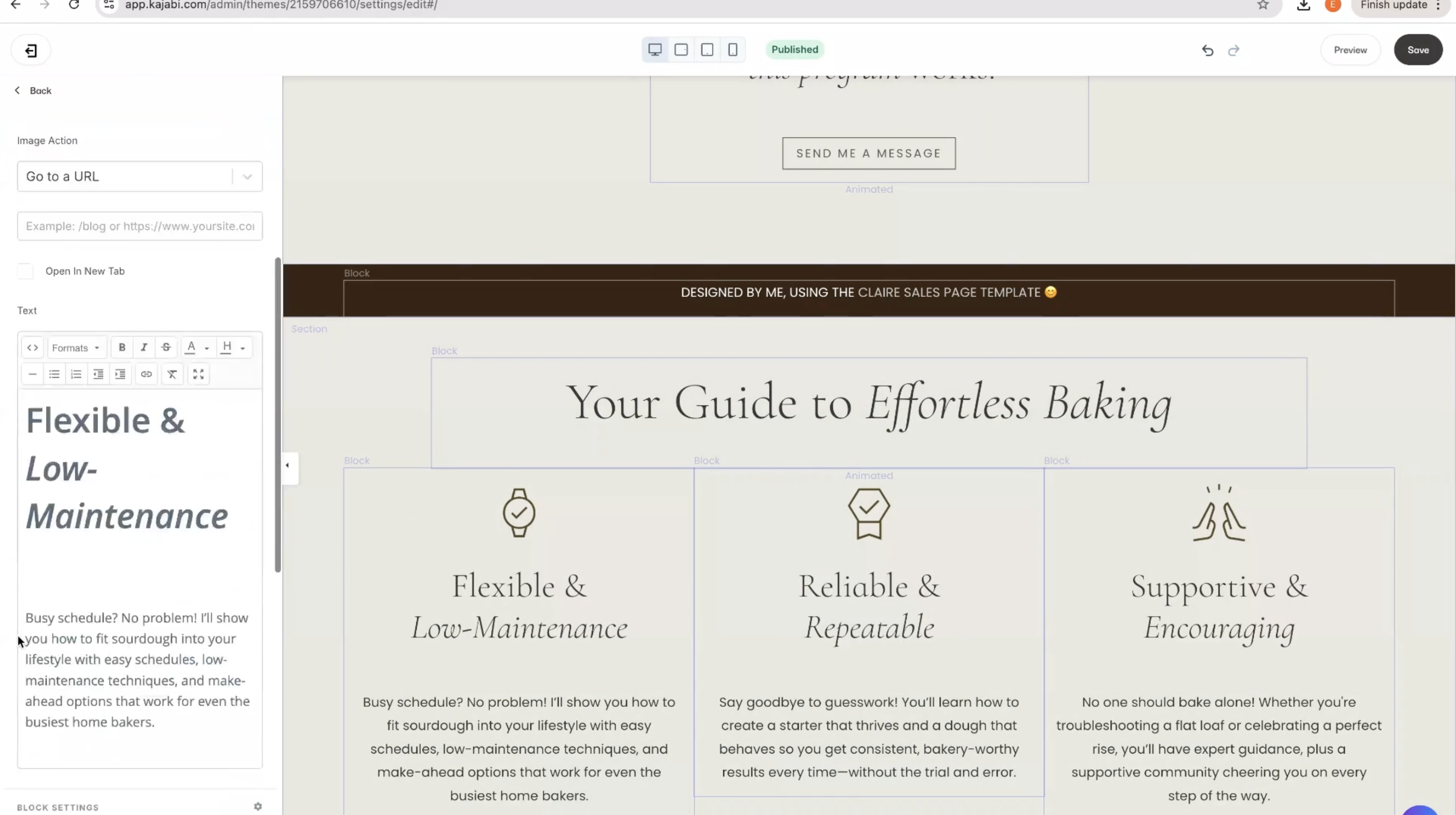Apply strikethrough formatting
This screenshot has height=815, width=1456.
tap(166, 347)
